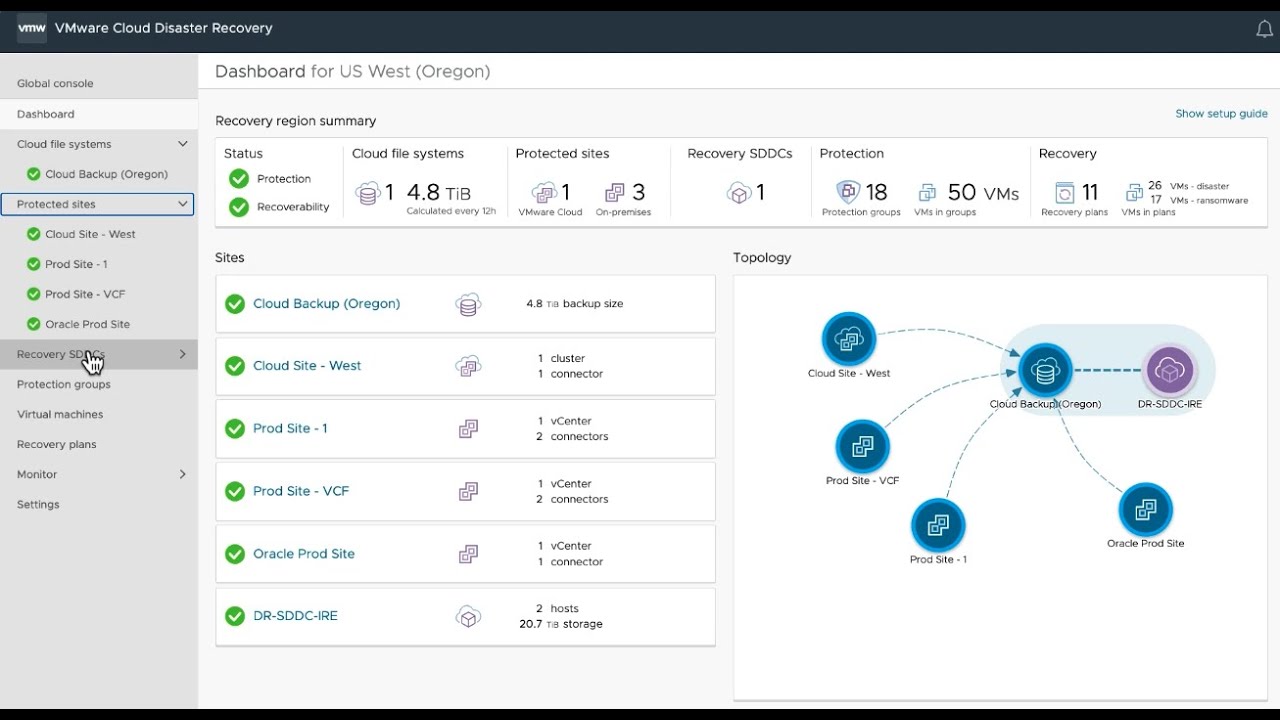Open the Prod Site - 1 site link
The image size is (1280, 720).
pyautogui.click(x=290, y=428)
